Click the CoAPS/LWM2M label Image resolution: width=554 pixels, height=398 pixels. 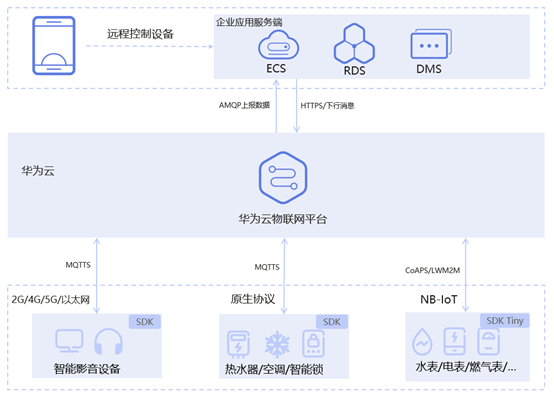(432, 270)
